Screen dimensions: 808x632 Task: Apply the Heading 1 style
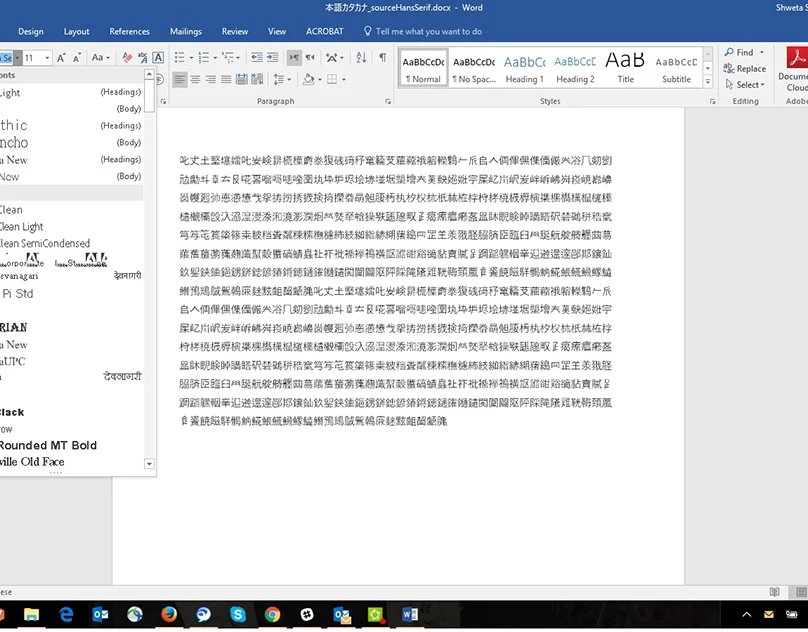524,67
